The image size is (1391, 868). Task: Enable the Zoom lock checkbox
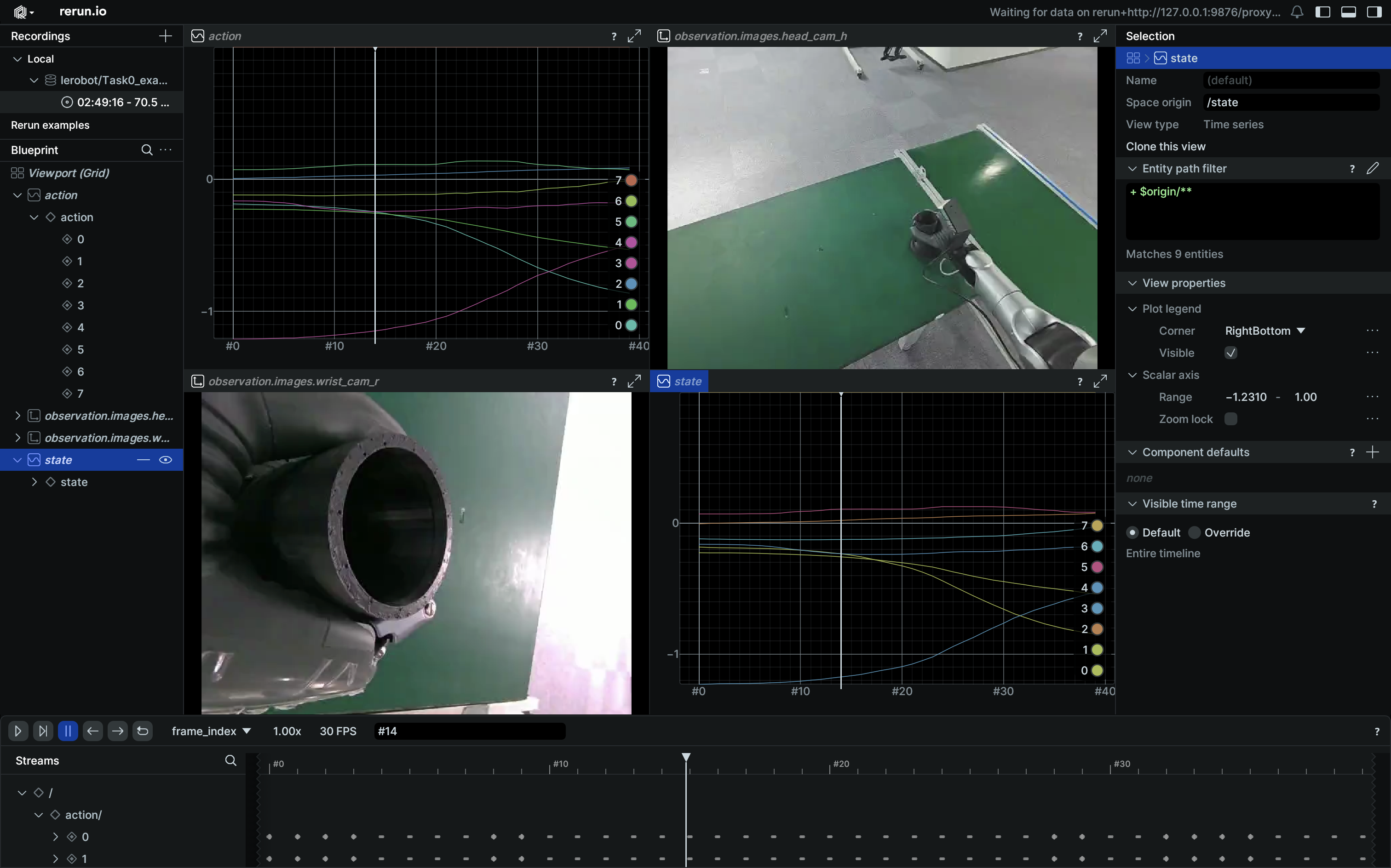[1230, 419]
